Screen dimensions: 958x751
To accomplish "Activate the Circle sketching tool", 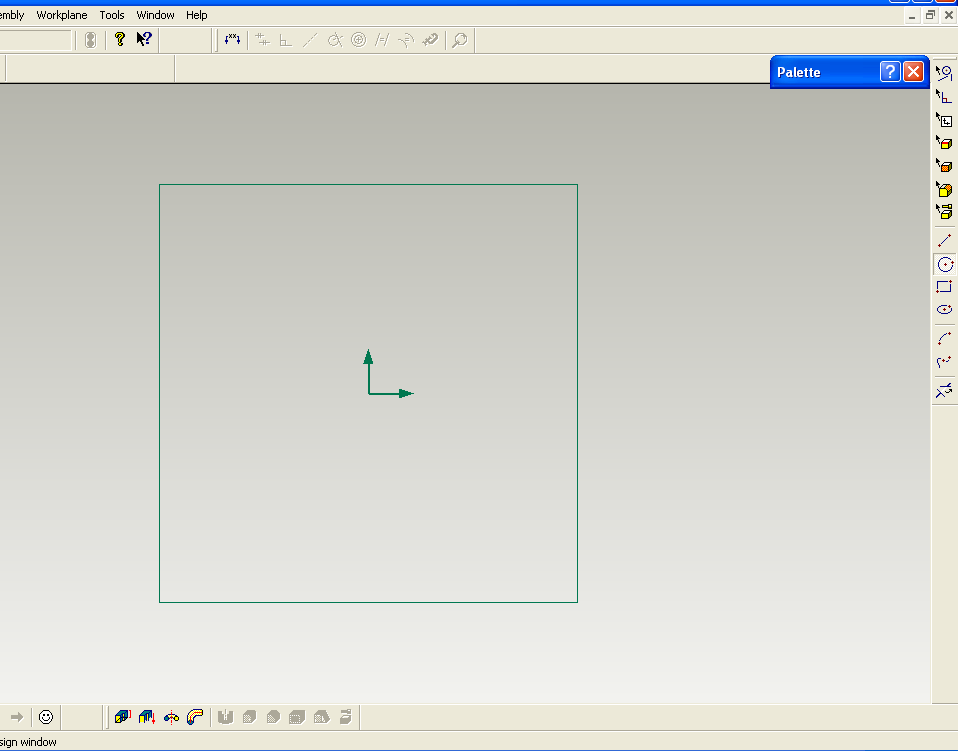I will pos(944,263).
